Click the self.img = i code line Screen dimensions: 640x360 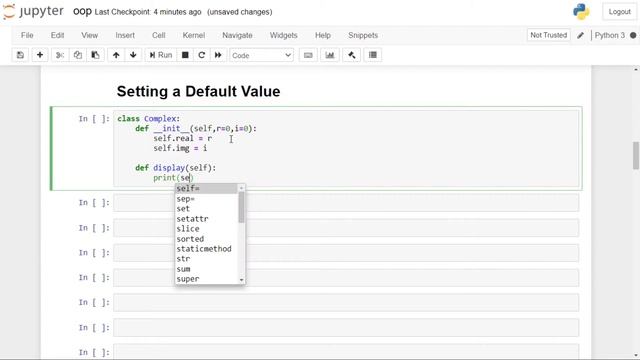coord(180,148)
